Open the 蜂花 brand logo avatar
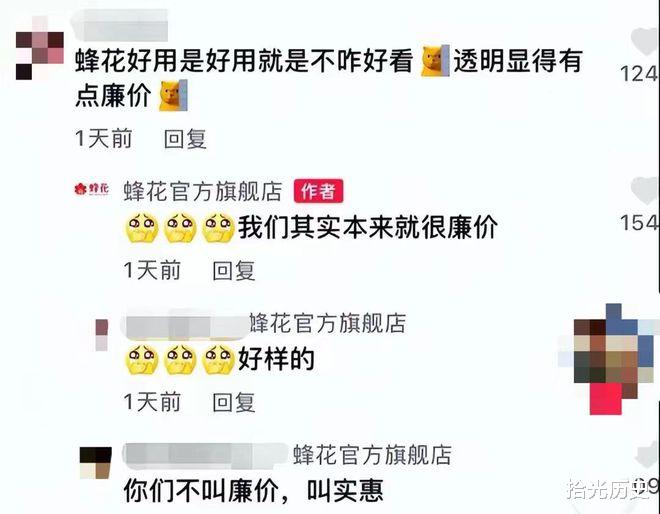The height and width of the screenshot is (514, 660). pos(92,189)
